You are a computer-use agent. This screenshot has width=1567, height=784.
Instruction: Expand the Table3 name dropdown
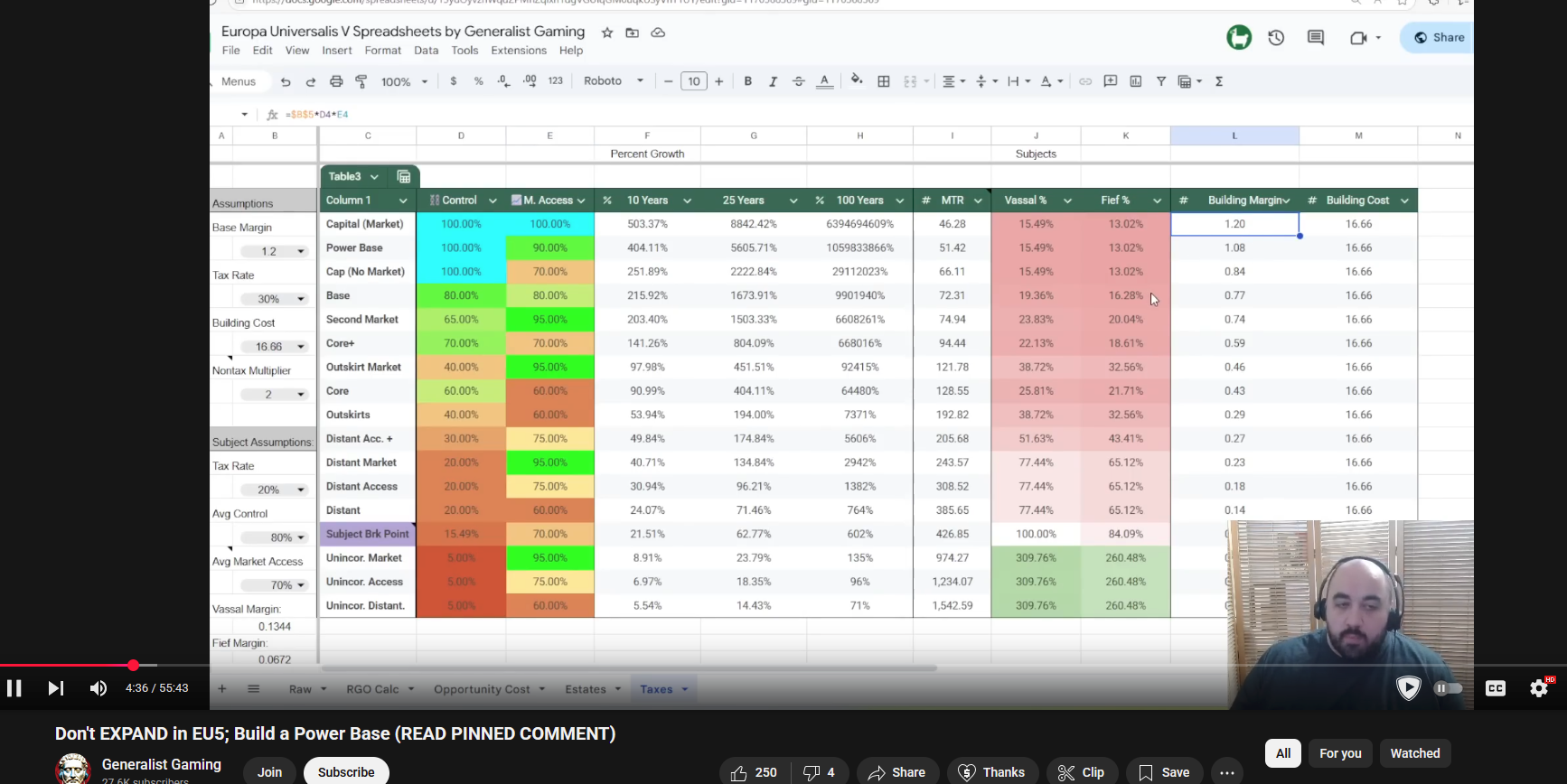click(374, 176)
